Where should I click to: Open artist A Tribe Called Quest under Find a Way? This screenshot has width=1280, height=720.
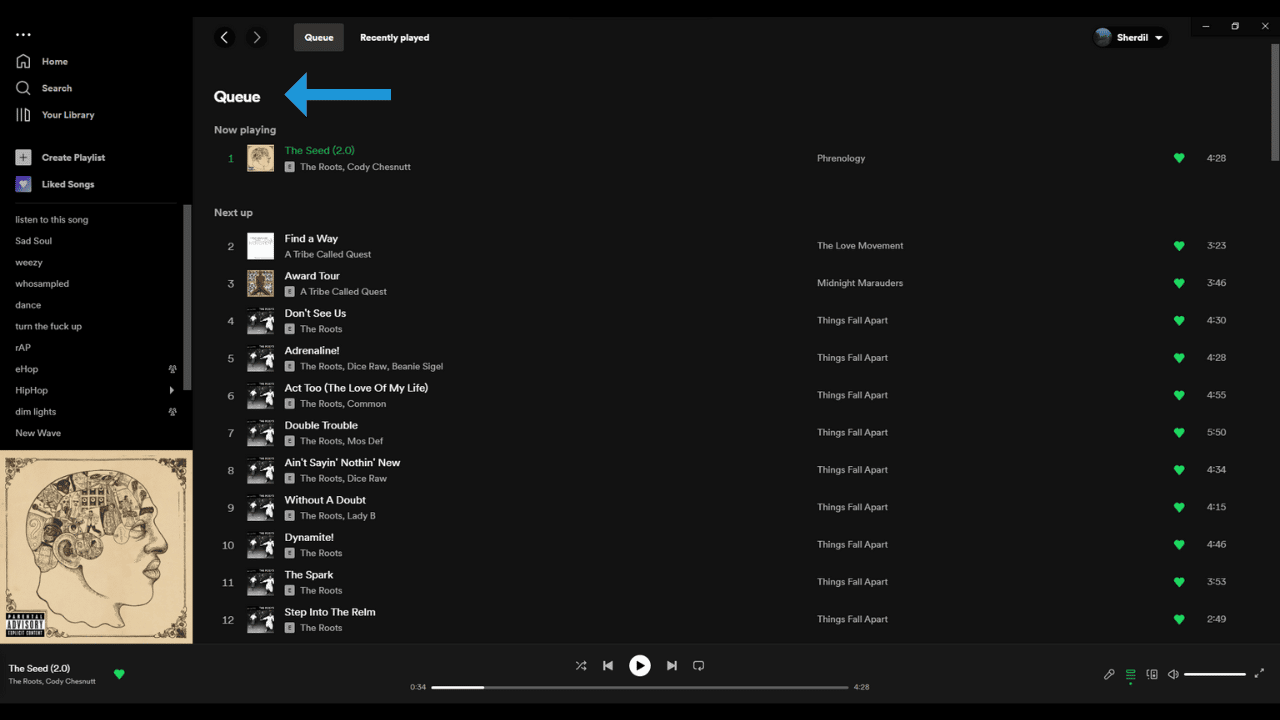point(328,255)
